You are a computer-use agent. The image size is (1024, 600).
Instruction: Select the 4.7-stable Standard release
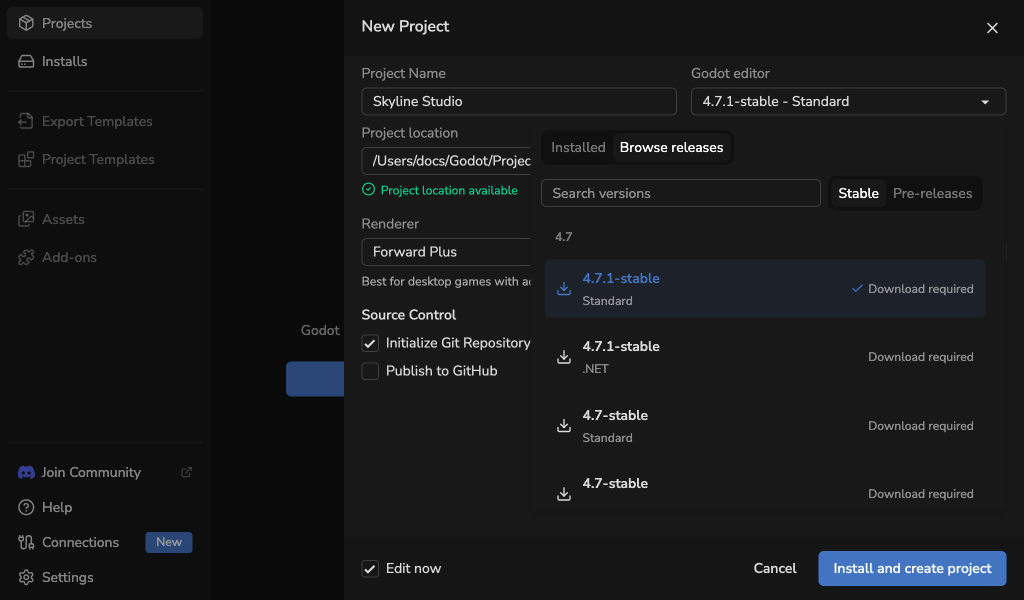coord(765,426)
